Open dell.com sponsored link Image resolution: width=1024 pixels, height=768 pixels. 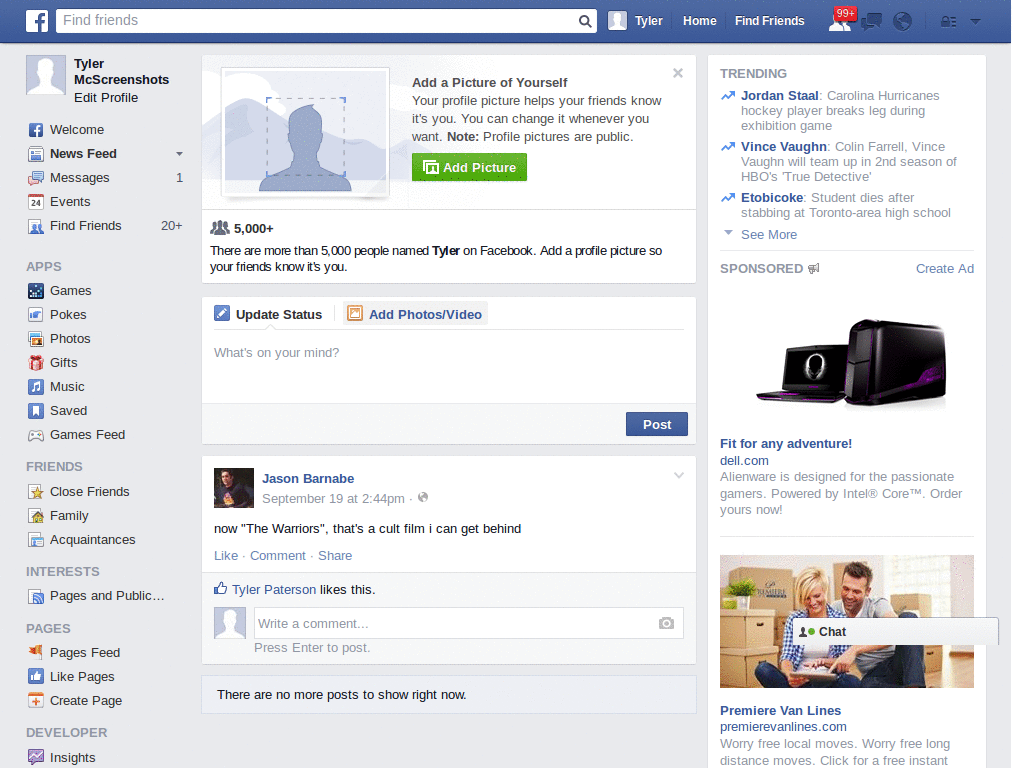point(744,461)
